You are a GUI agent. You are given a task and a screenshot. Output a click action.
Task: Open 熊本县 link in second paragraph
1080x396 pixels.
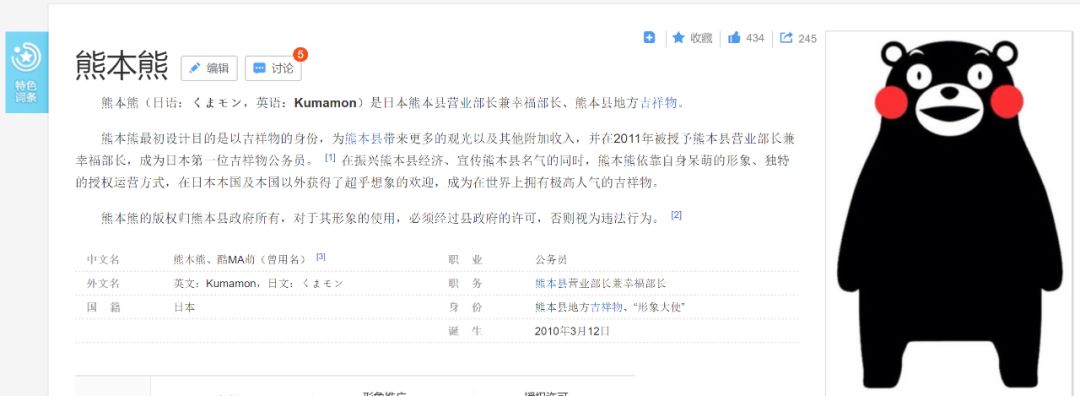364,138
